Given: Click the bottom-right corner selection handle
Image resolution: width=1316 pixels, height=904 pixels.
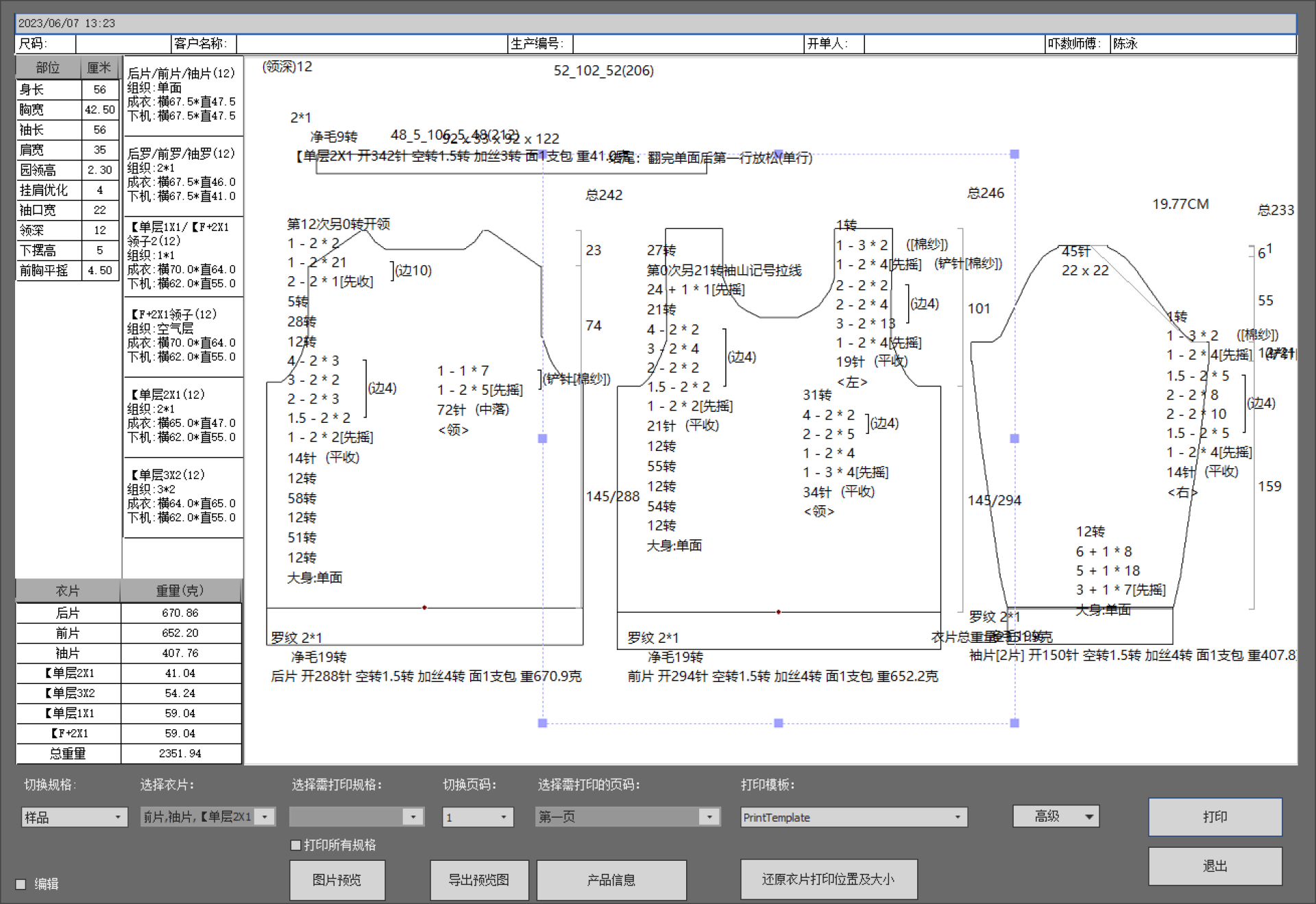Looking at the screenshot, I should [1014, 723].
